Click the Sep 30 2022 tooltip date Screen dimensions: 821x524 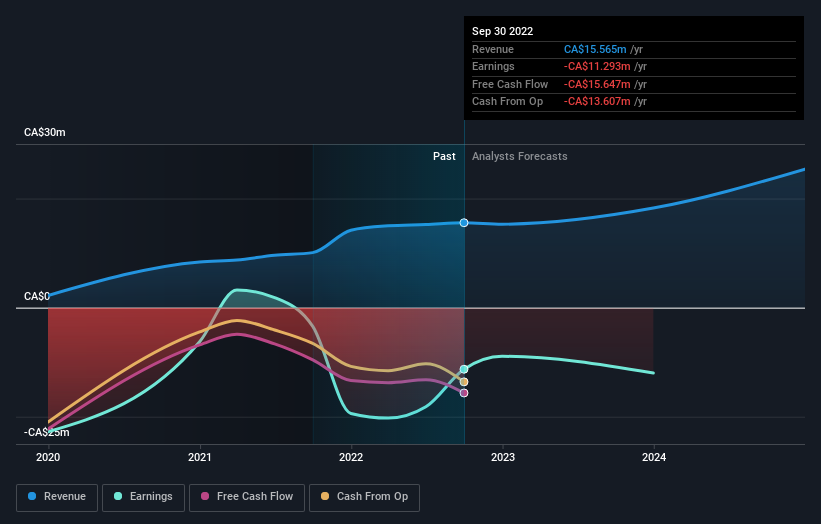(503, 31)
